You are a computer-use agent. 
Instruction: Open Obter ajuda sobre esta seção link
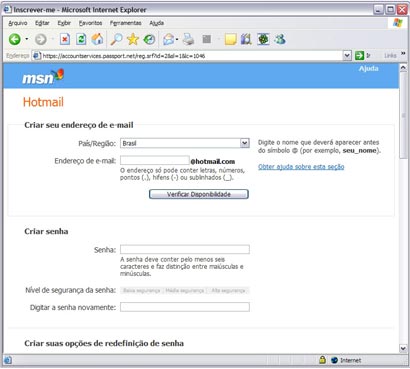tap(301, 167)
